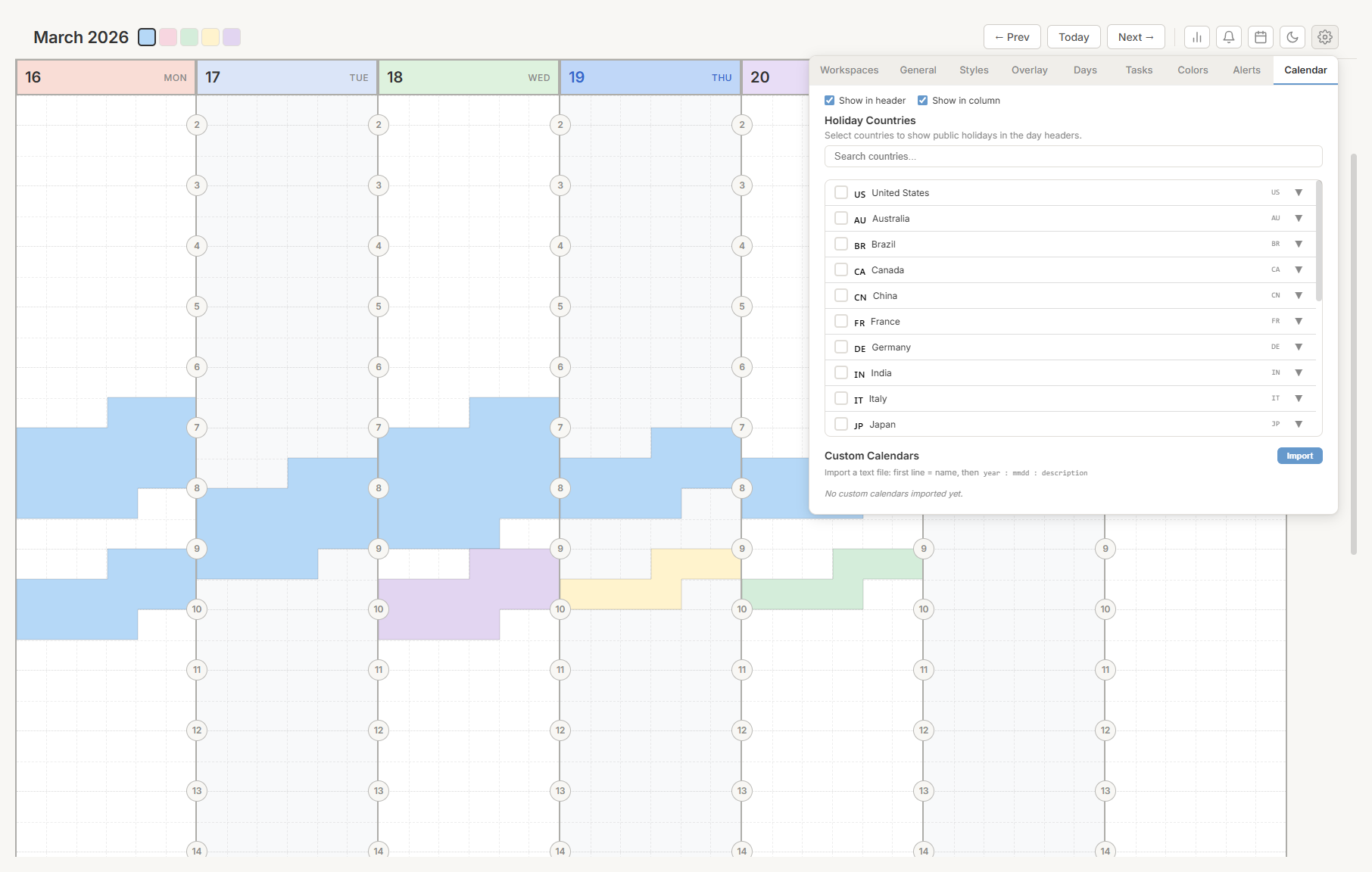Enable dark mode with the moon icon
Image resolution: width=1372 pixels, height=872 pixels.
click(1292, 36)
